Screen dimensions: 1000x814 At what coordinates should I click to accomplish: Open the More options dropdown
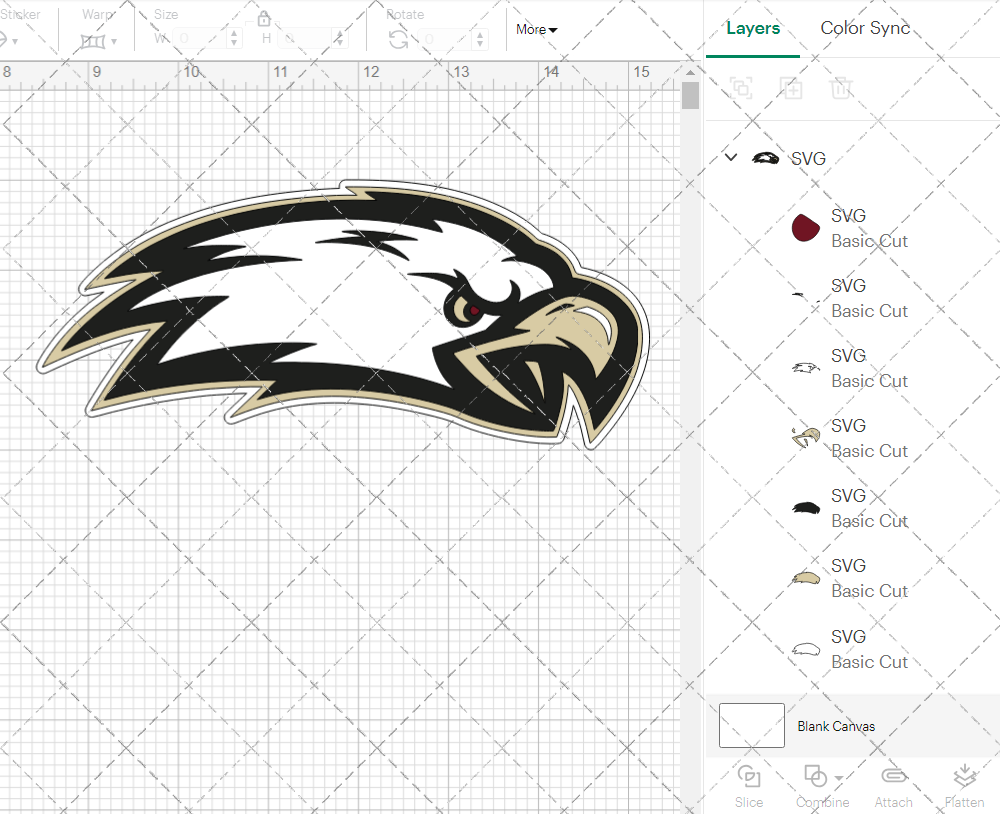click(536, 30)
